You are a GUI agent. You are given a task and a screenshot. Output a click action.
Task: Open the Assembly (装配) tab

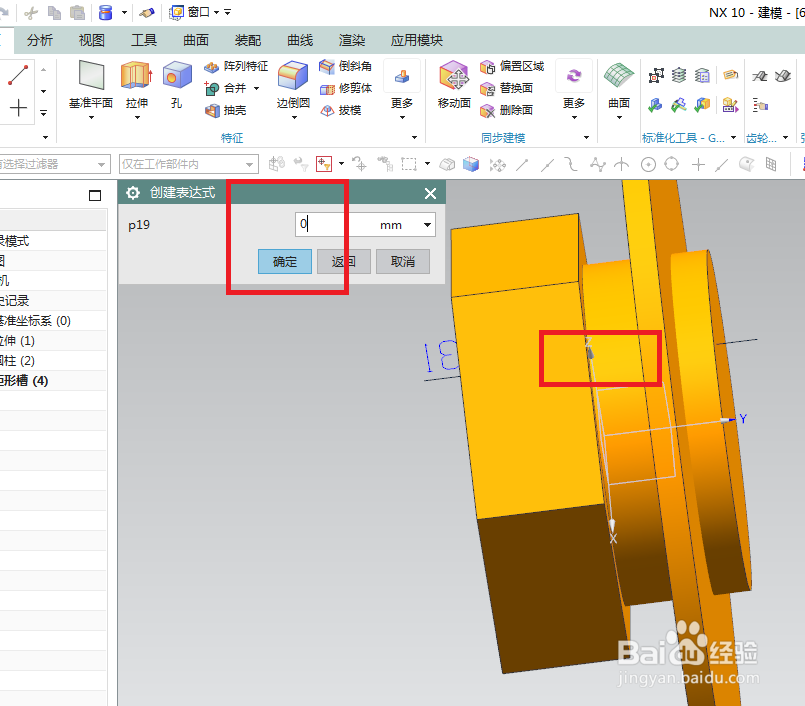pos(248,40)
